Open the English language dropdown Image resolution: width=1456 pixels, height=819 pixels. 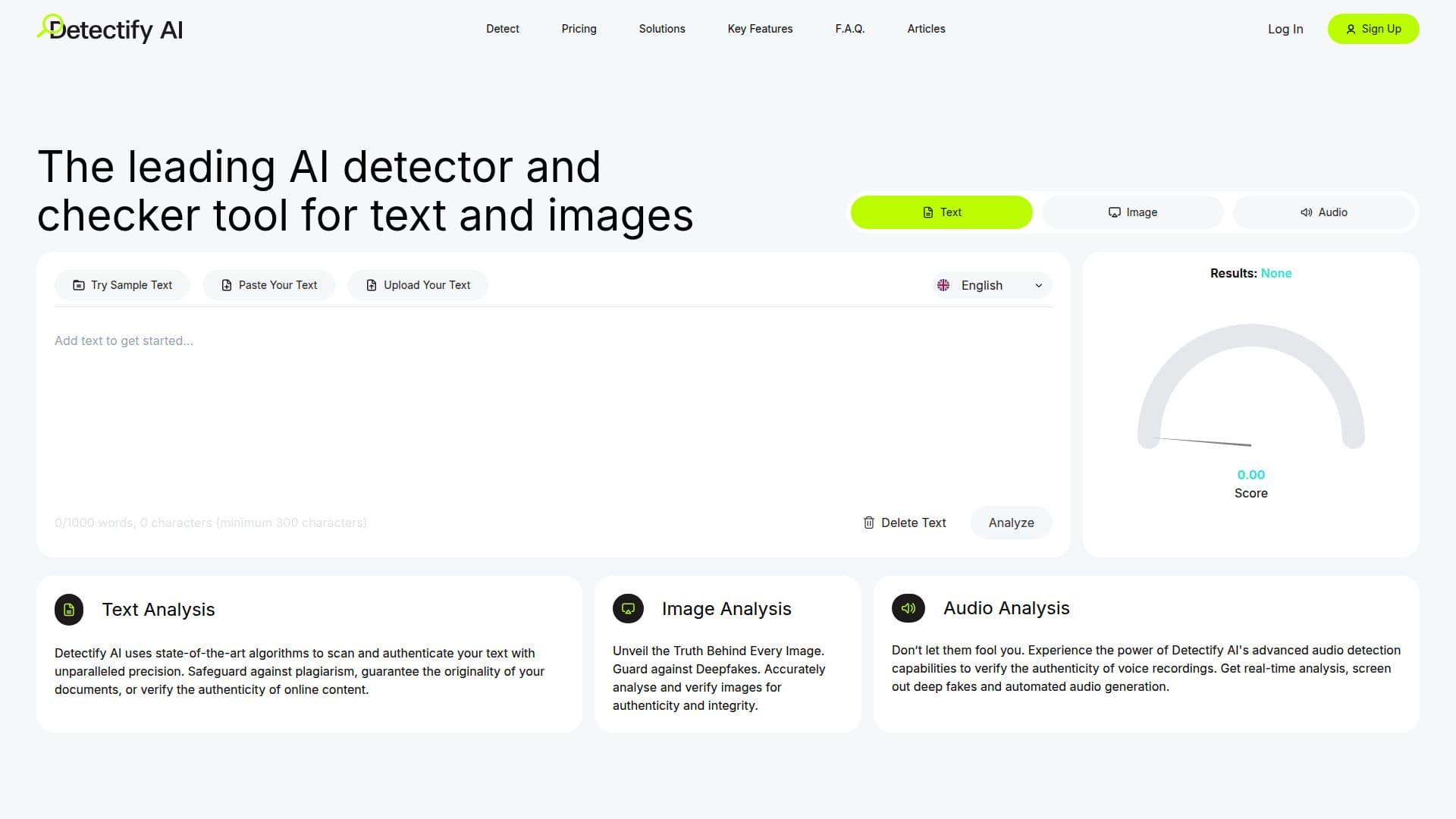click(x=992, y=285)
